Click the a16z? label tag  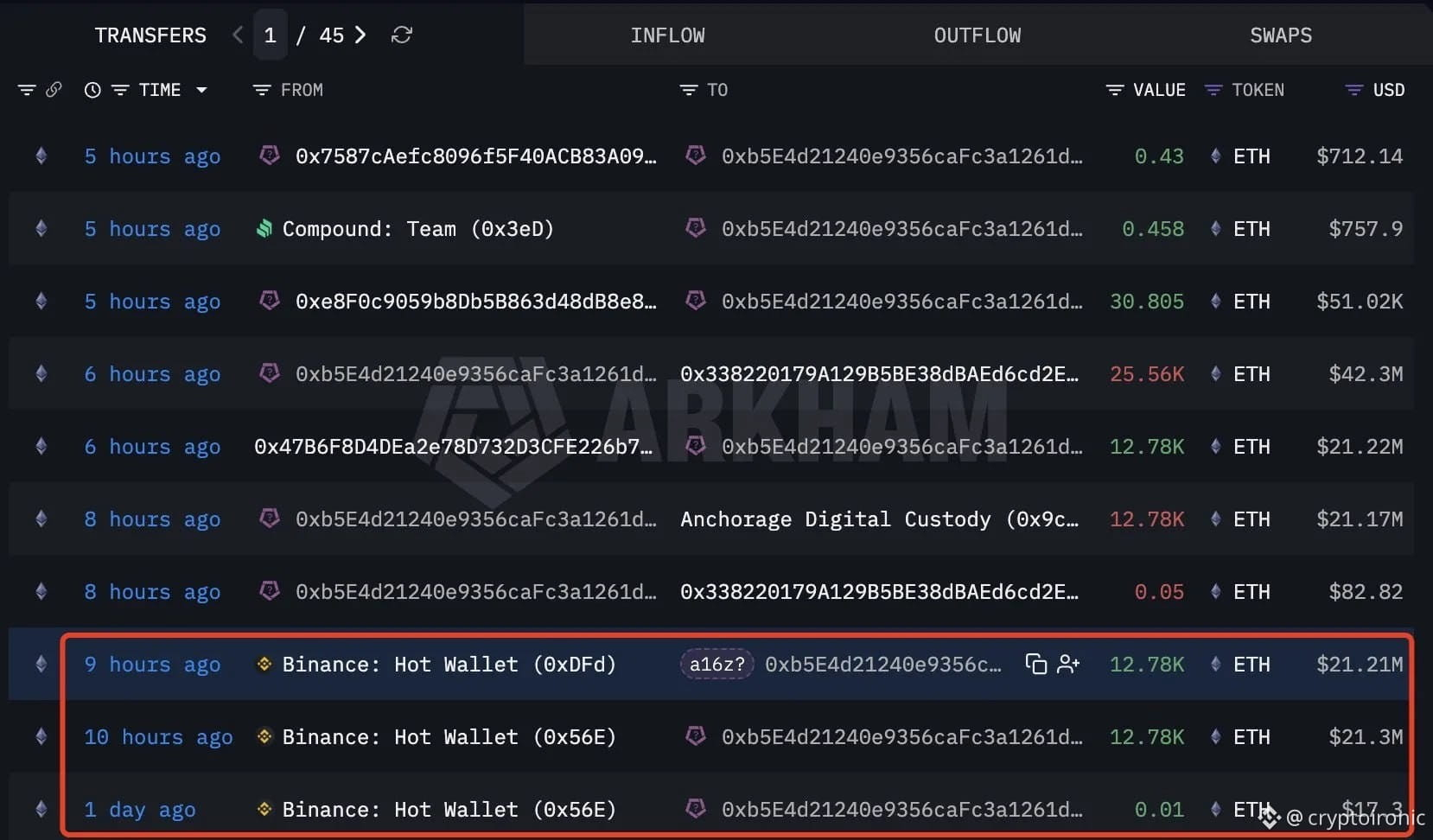716,664
